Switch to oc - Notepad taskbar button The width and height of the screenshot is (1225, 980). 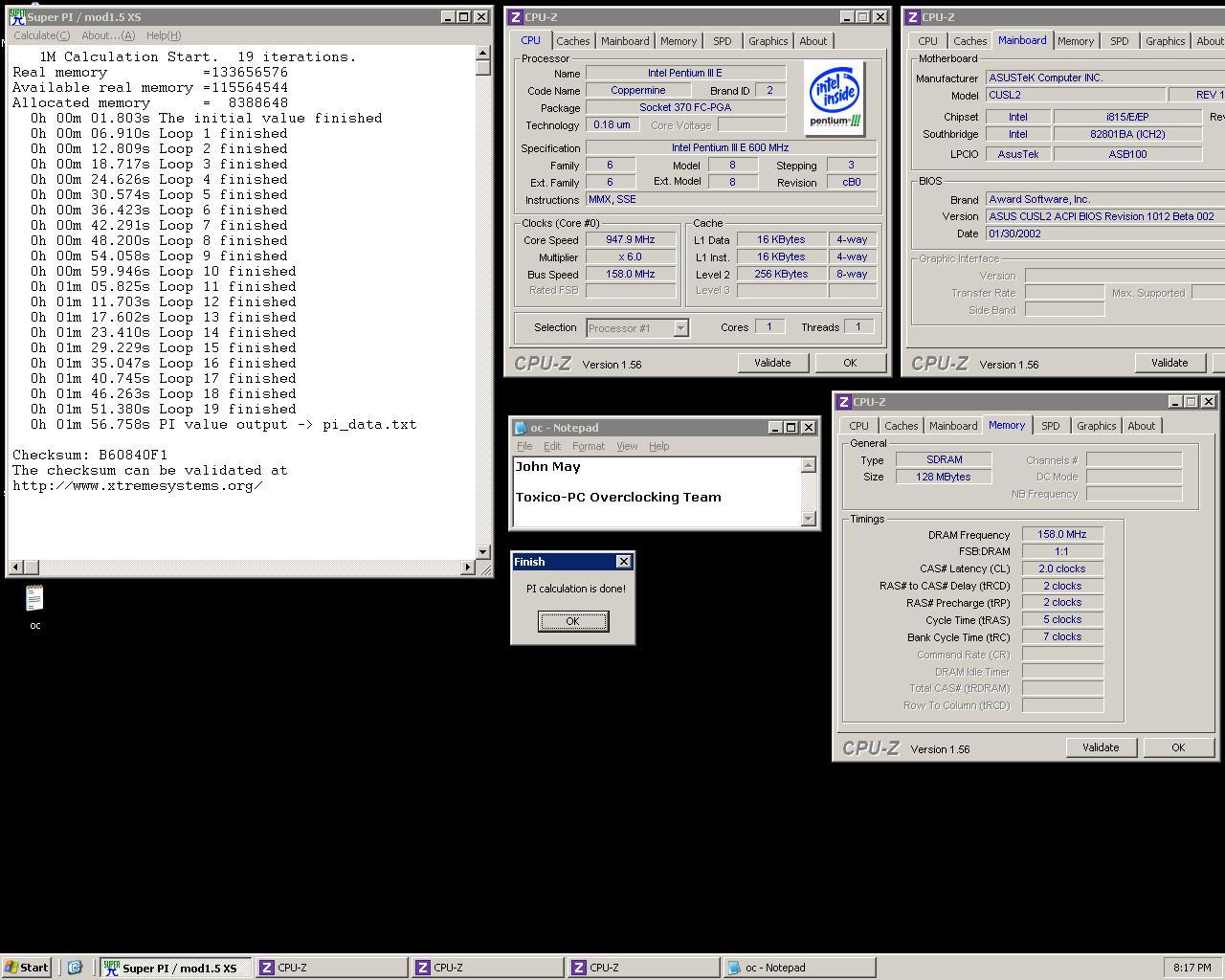click(799, 968)
